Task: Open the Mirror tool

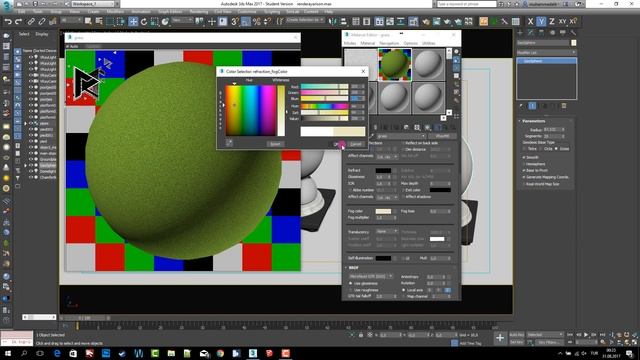Action: 333,22
